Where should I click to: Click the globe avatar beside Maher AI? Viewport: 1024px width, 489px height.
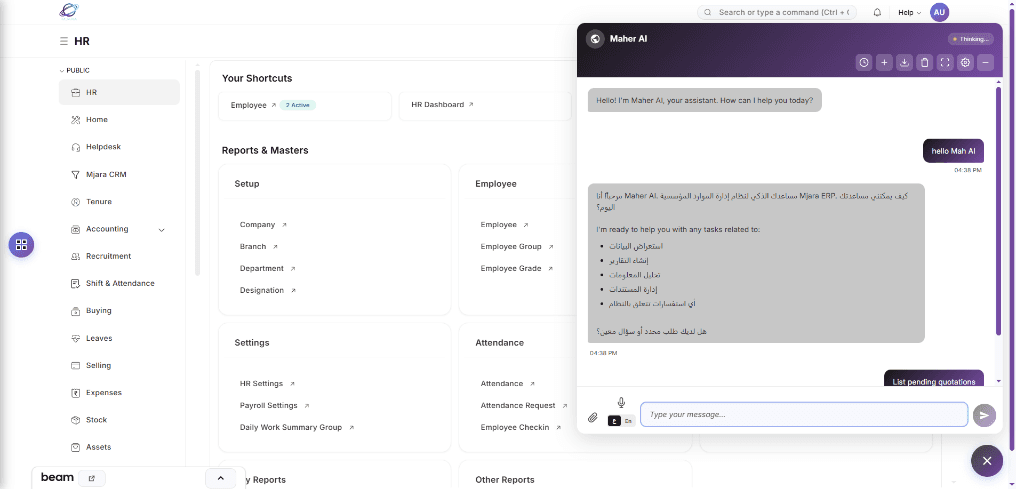[x=595, y=39]
